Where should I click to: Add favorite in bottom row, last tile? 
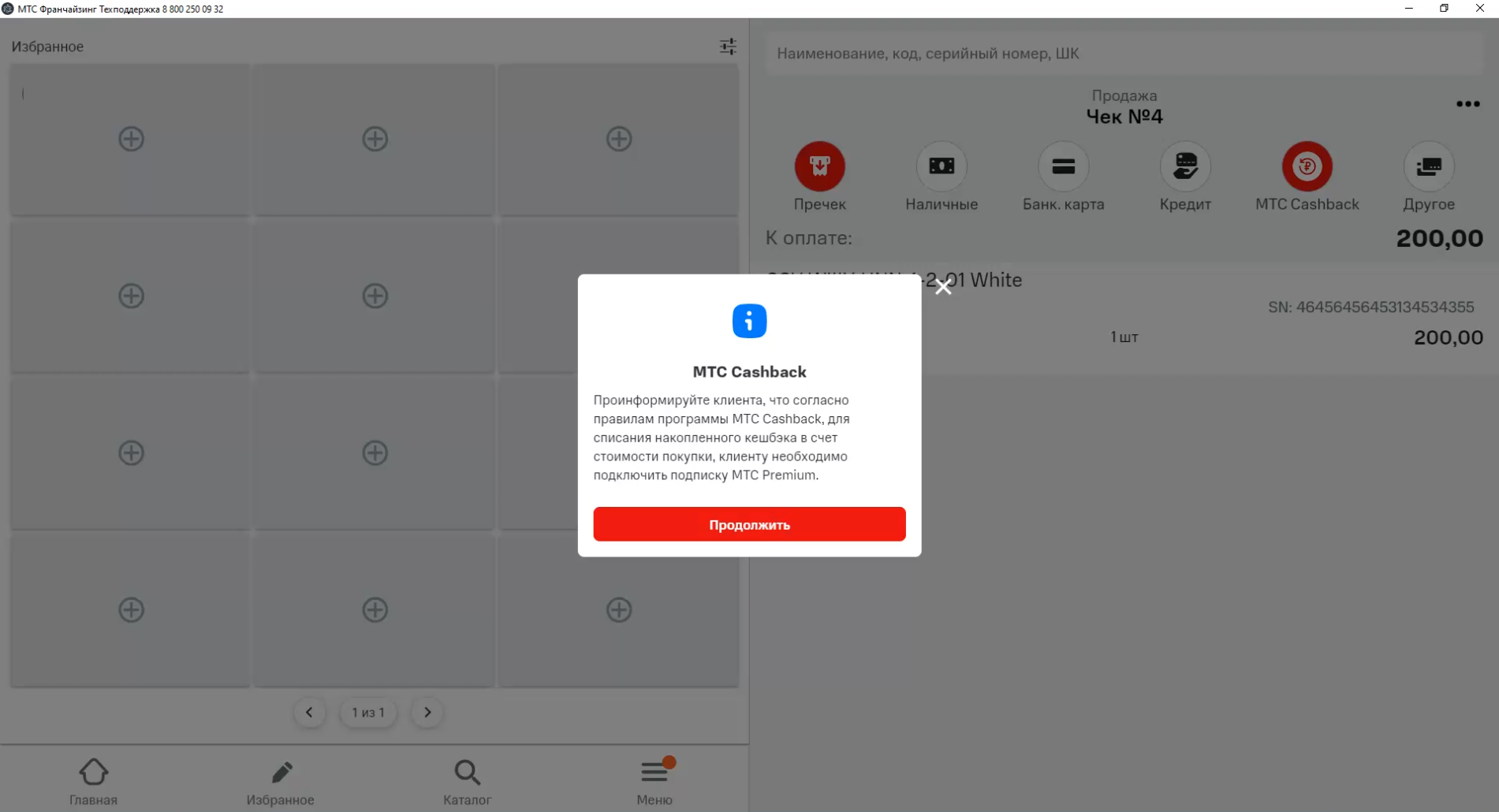tap(619, 609)
